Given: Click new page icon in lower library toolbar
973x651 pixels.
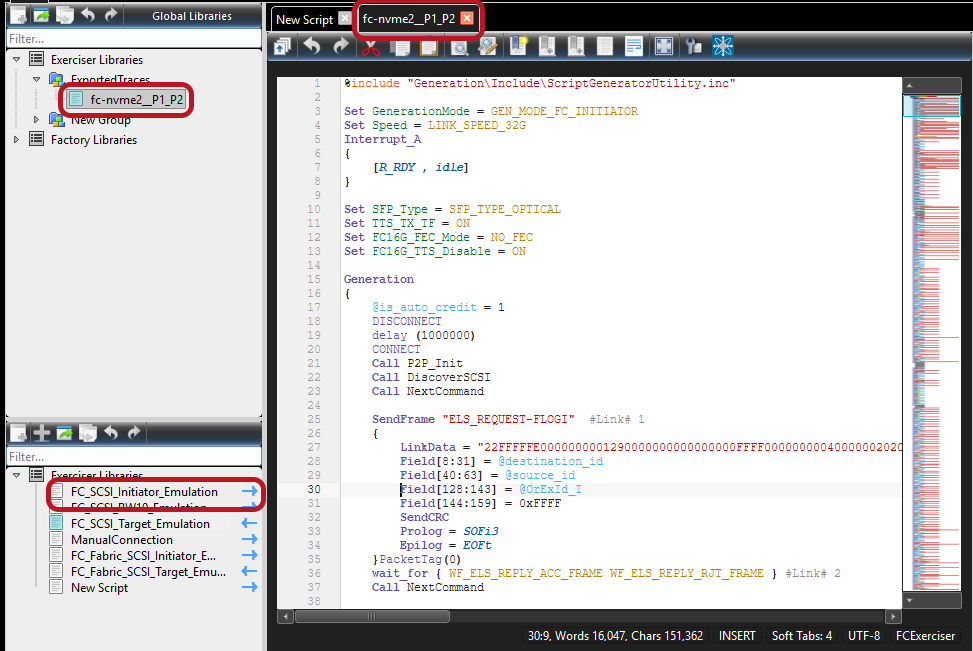Looking at the screenshot, I should pos(19,433).
